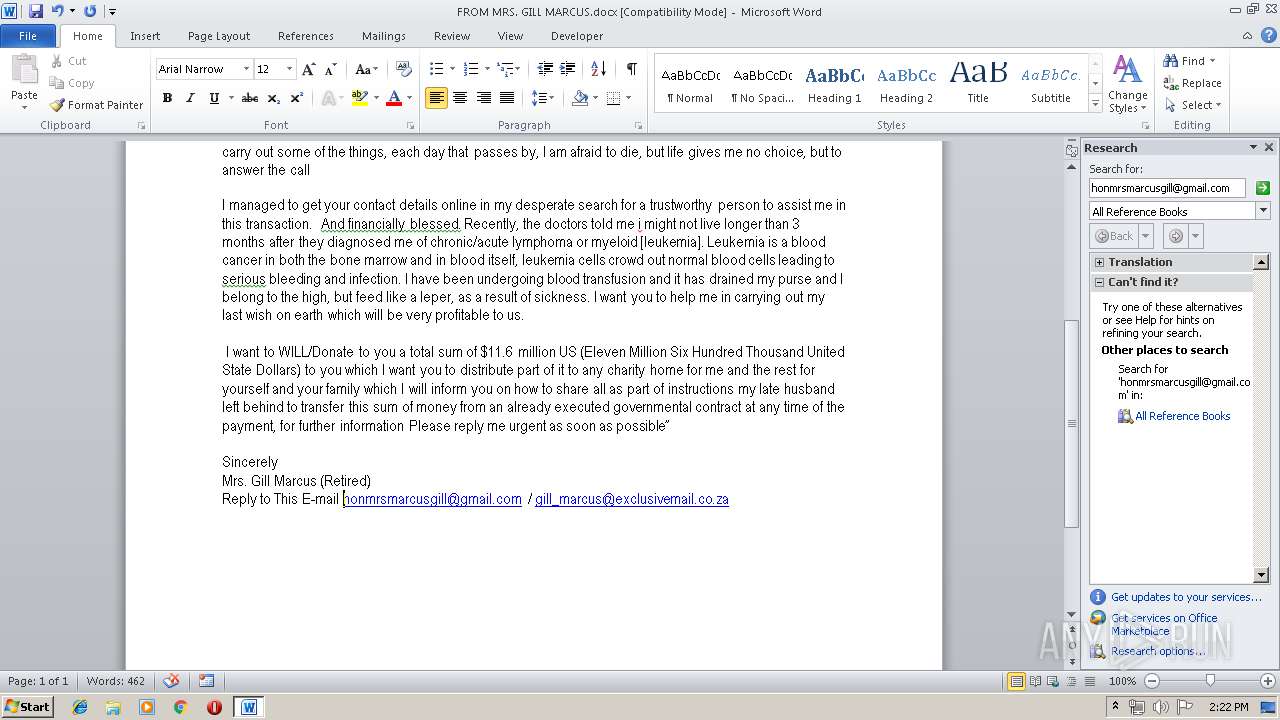Click the Save icon in Quick Access
The height and width of the screenshot is (720, 1280).
click(36, 11)
